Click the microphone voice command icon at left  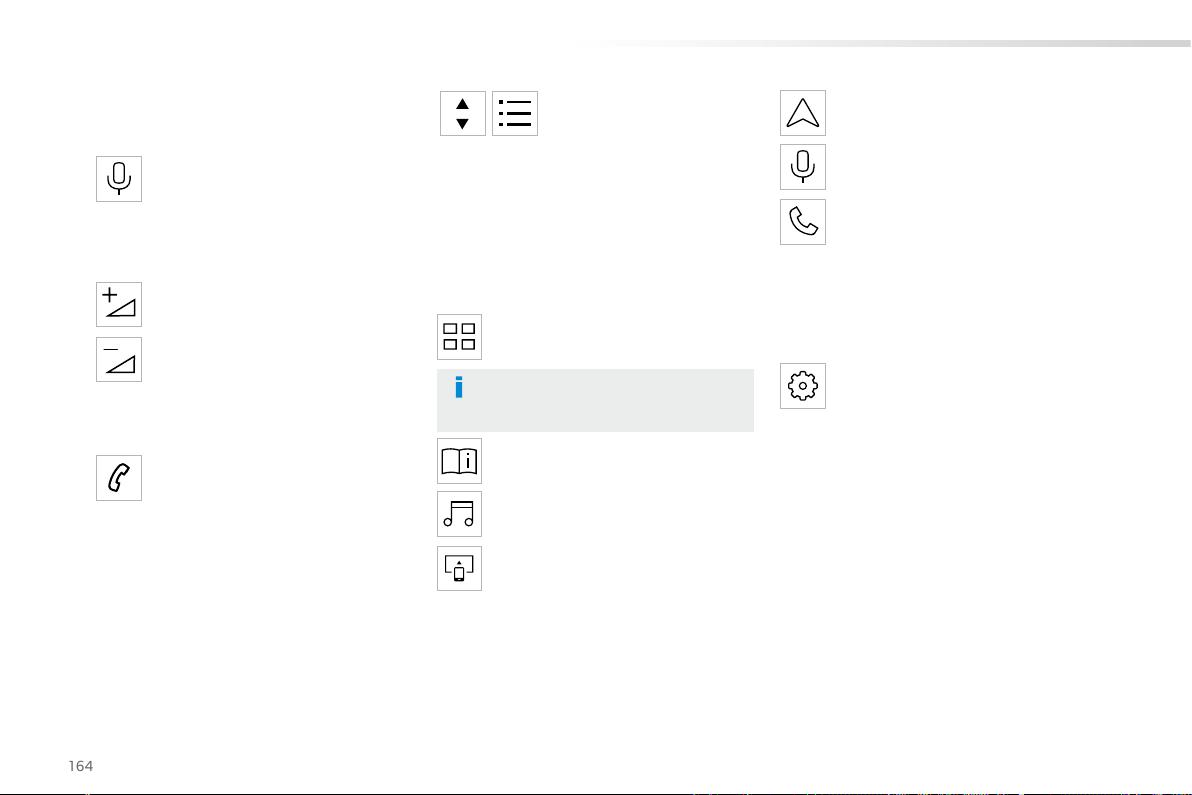(x=119, y=179)
